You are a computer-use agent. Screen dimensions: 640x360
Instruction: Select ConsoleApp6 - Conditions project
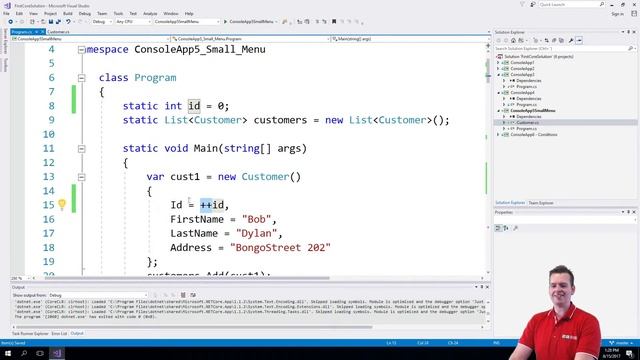(533, 134)
